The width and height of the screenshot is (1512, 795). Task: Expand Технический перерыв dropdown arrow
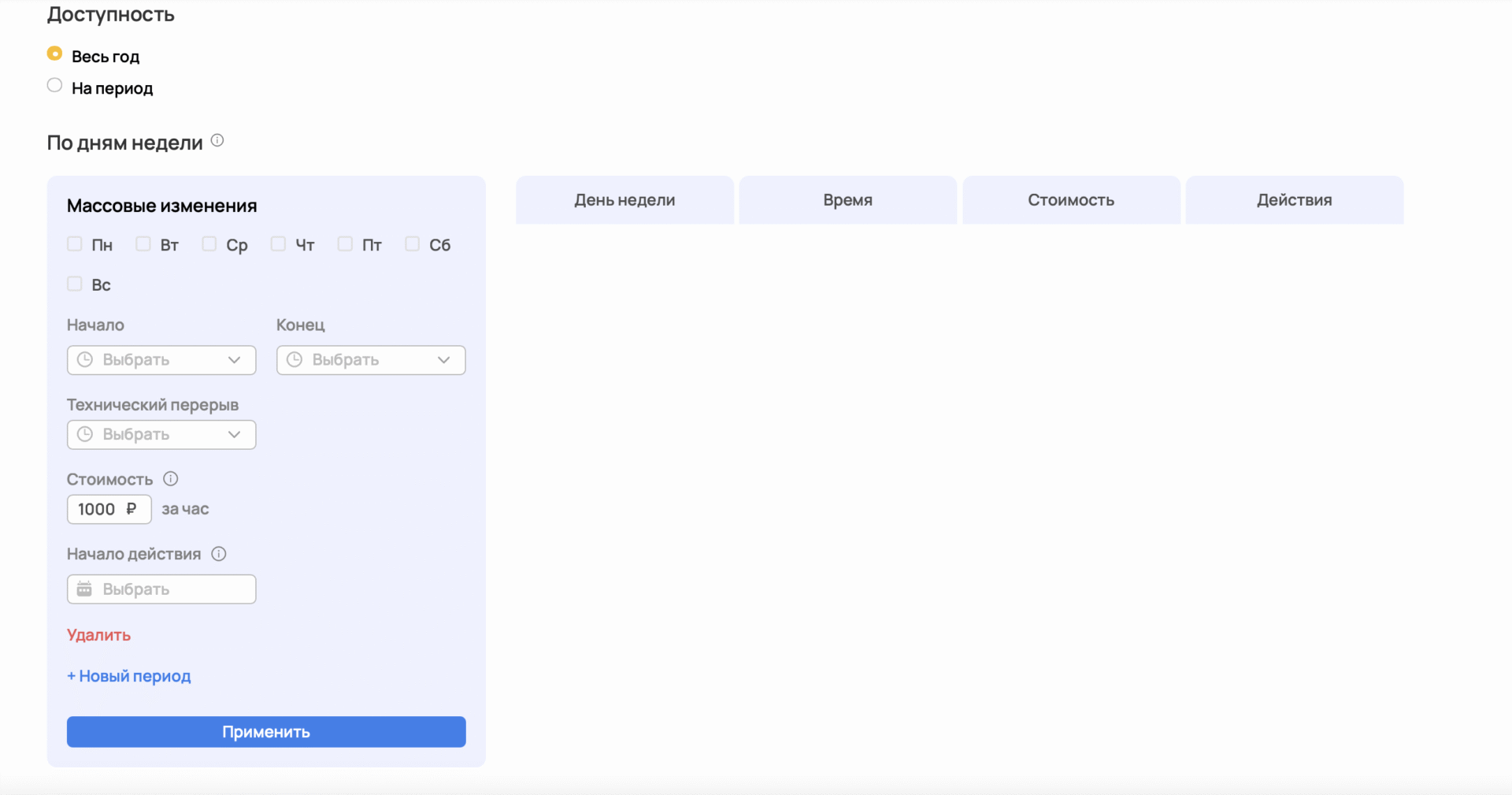click(x=234, y=435)
